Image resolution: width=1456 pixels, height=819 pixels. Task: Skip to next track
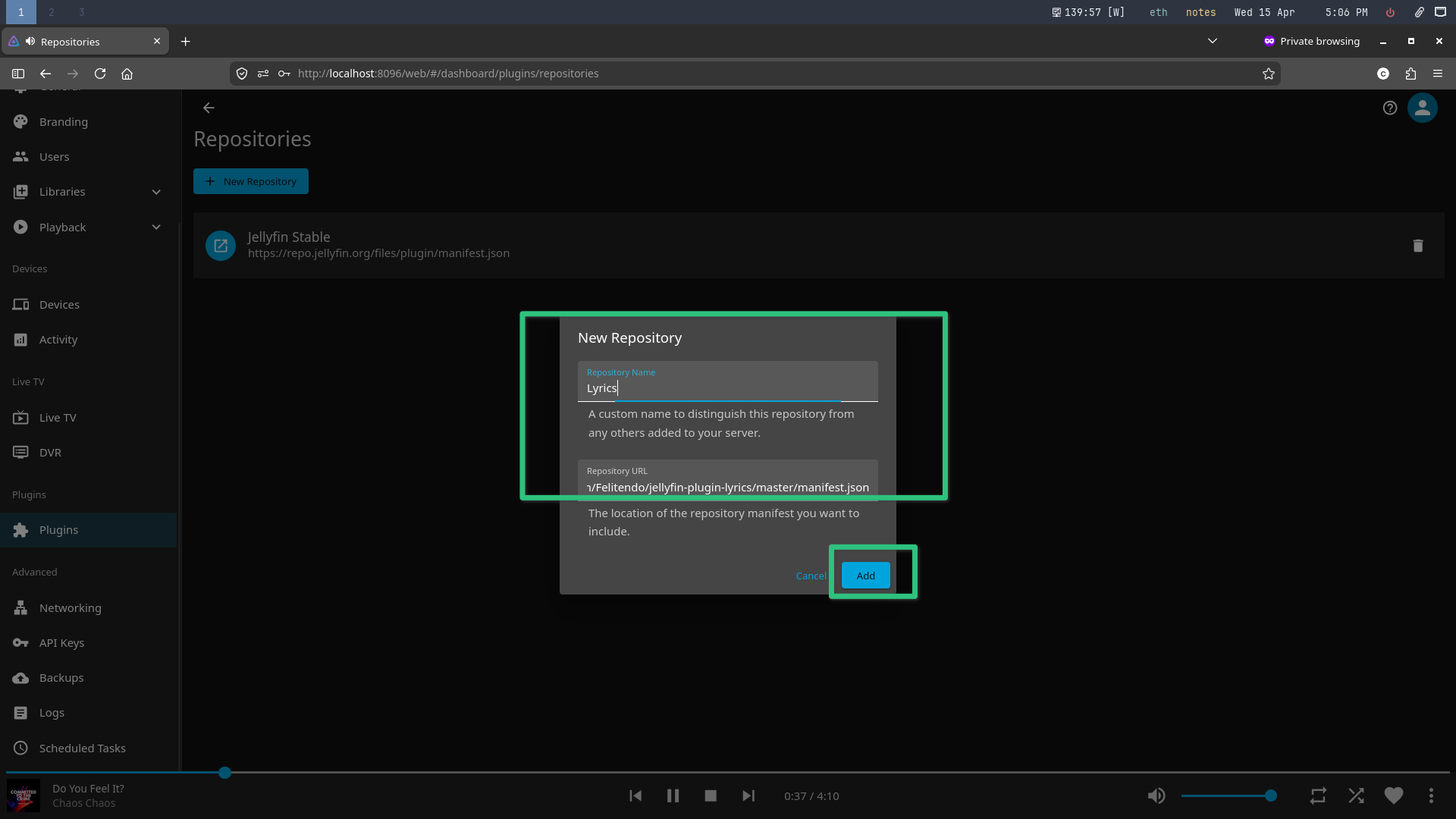coord(748,795)
